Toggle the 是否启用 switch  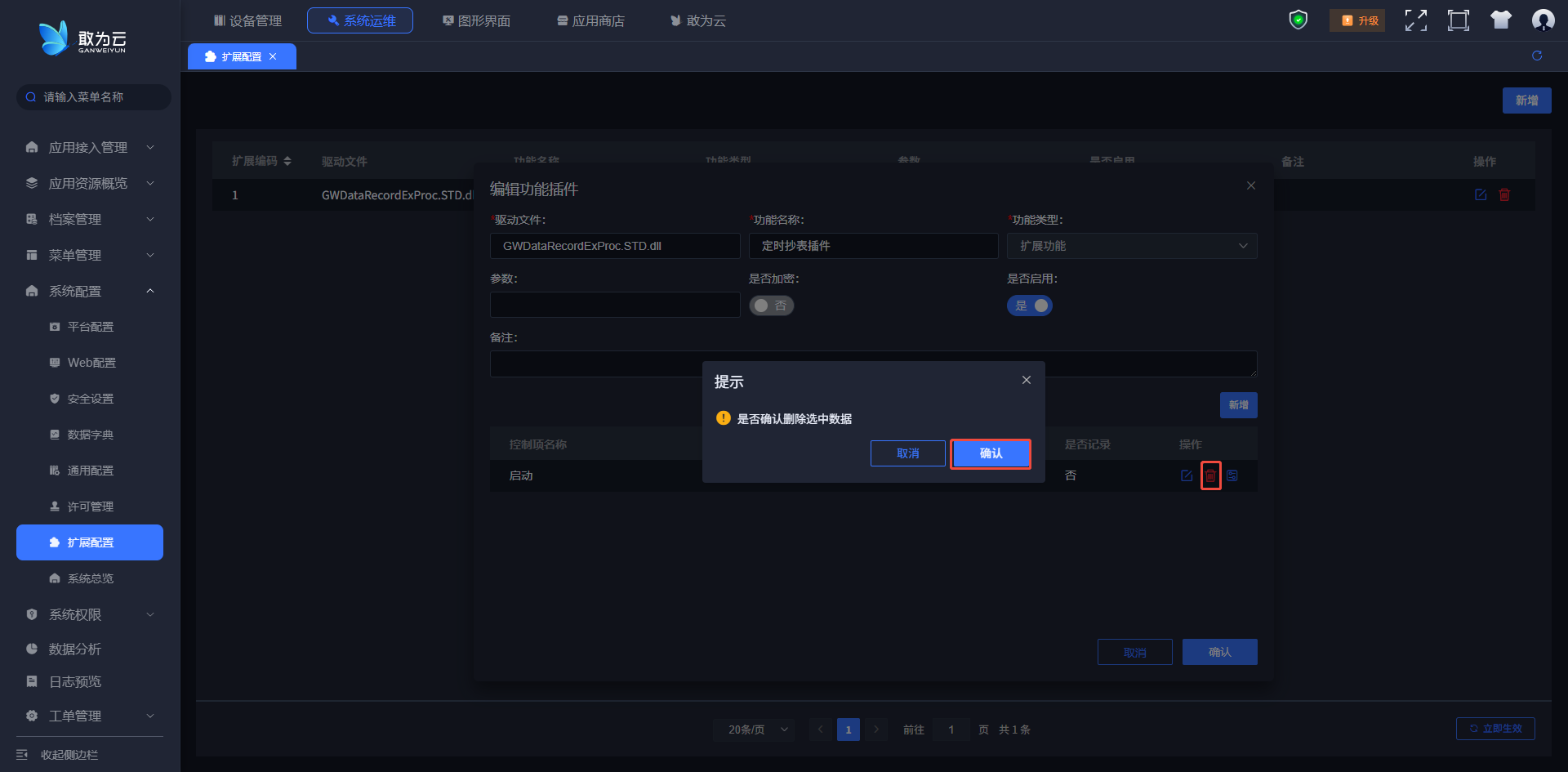tap(1029, 306)
